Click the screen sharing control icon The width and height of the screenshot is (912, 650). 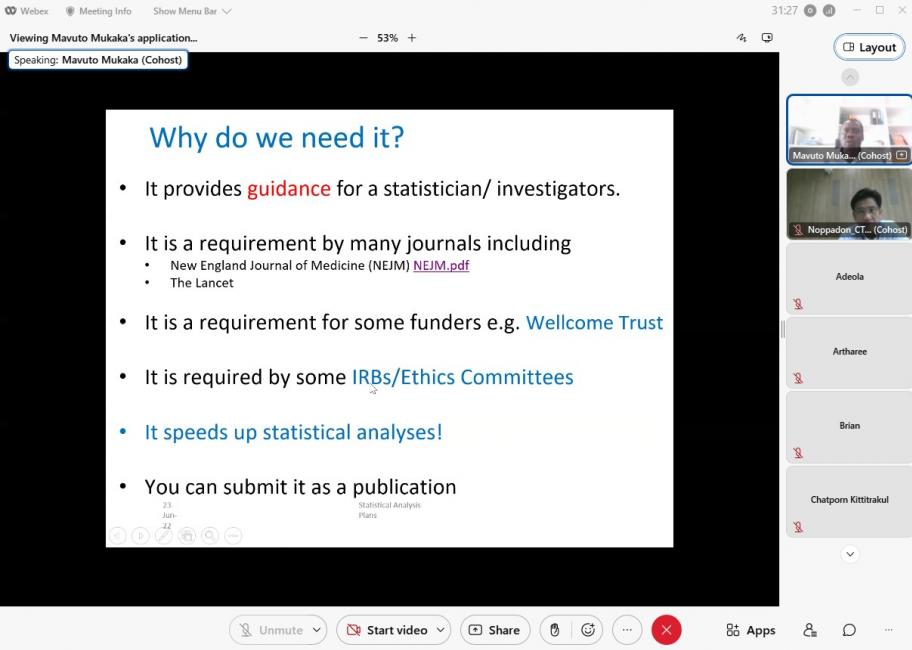point(767,38)
